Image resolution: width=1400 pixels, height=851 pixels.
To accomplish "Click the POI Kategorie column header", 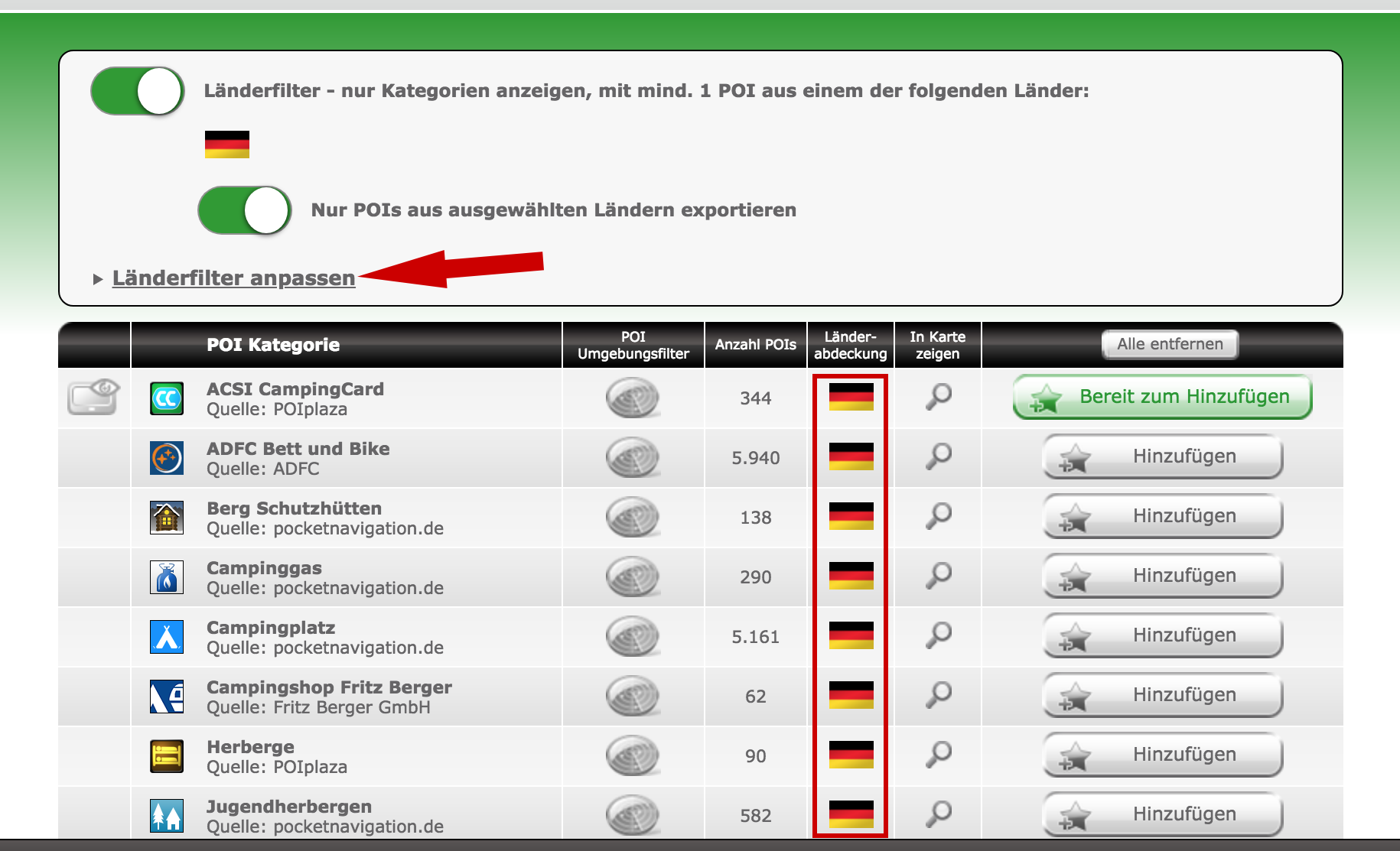I will click(x=273, y=345).
